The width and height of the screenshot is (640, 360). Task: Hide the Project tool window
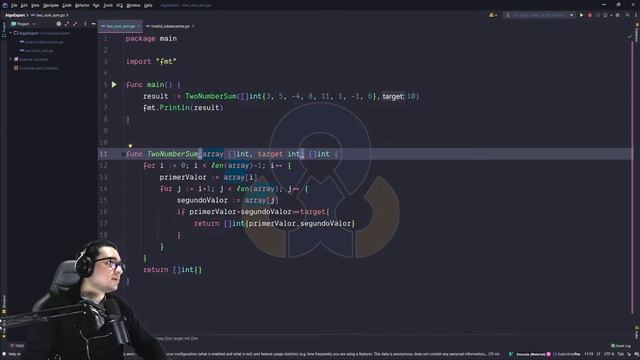point(93,24)
